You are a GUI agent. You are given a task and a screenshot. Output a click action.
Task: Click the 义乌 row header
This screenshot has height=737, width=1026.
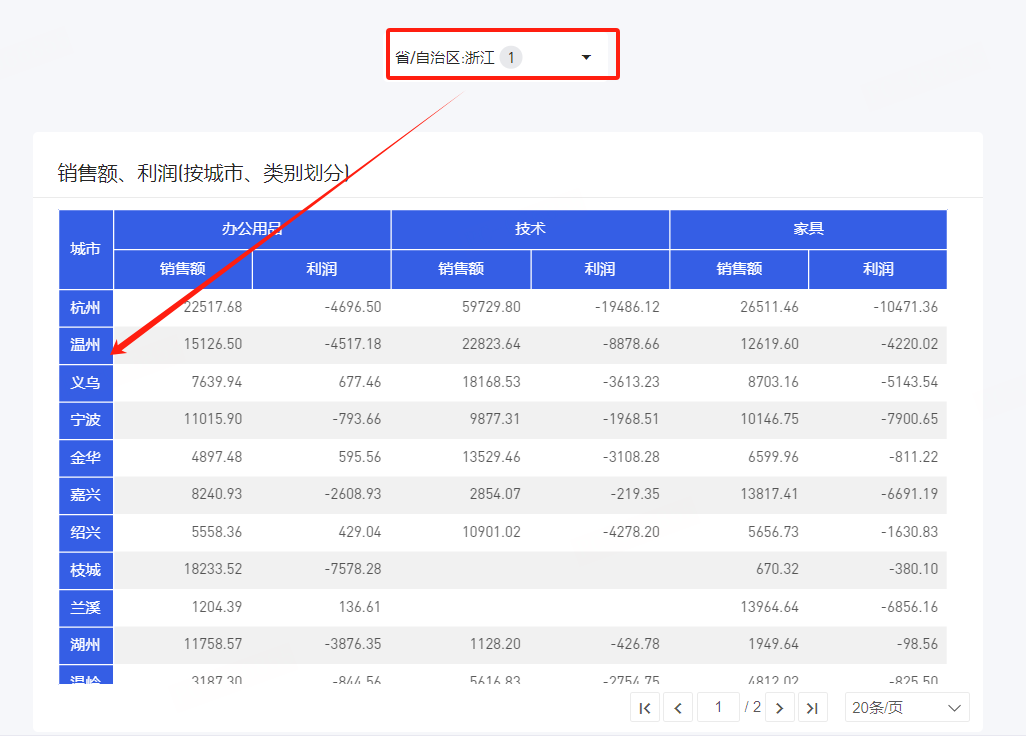click(86, 383)
